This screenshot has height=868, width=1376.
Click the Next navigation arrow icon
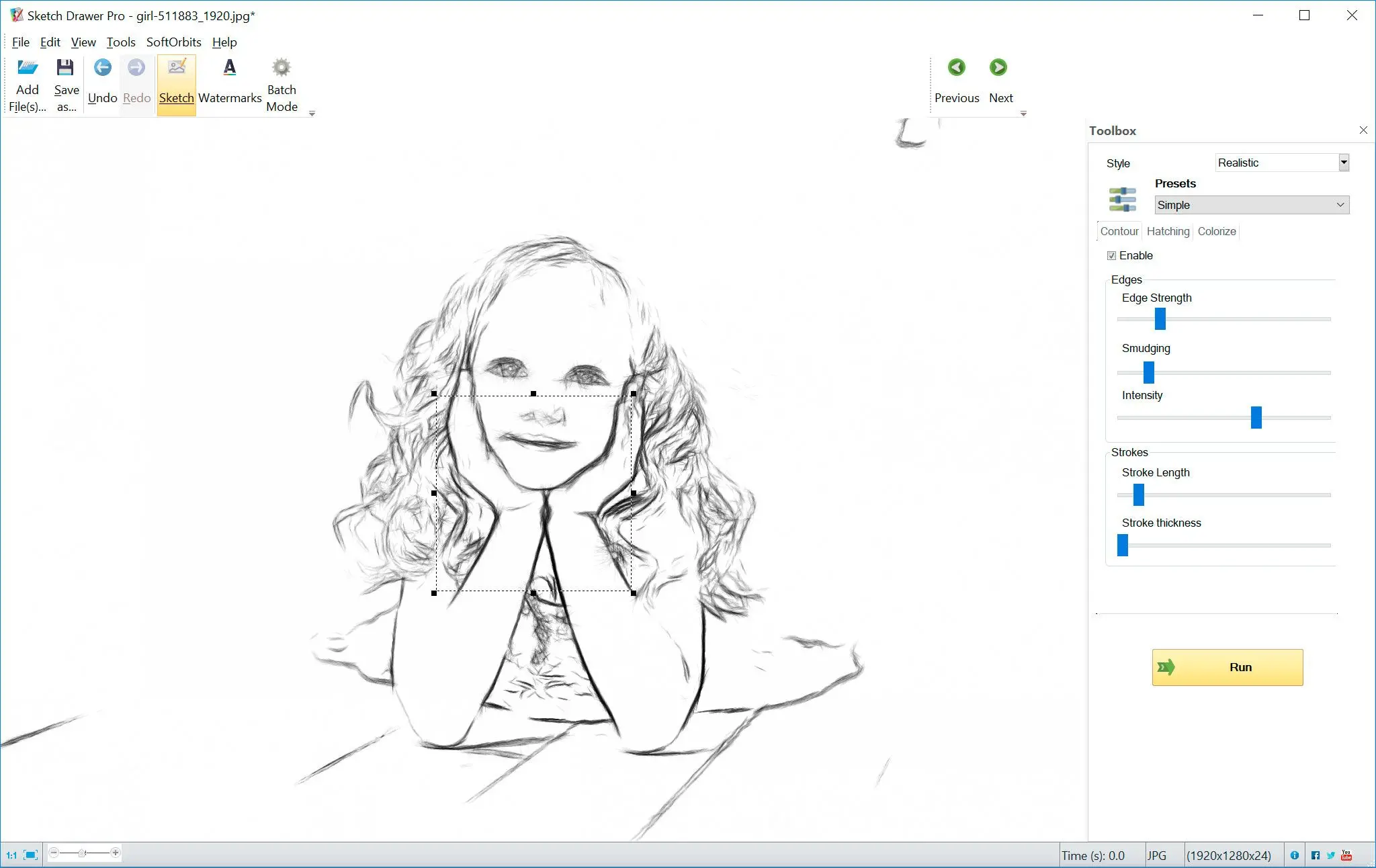(x=999, y=67)
